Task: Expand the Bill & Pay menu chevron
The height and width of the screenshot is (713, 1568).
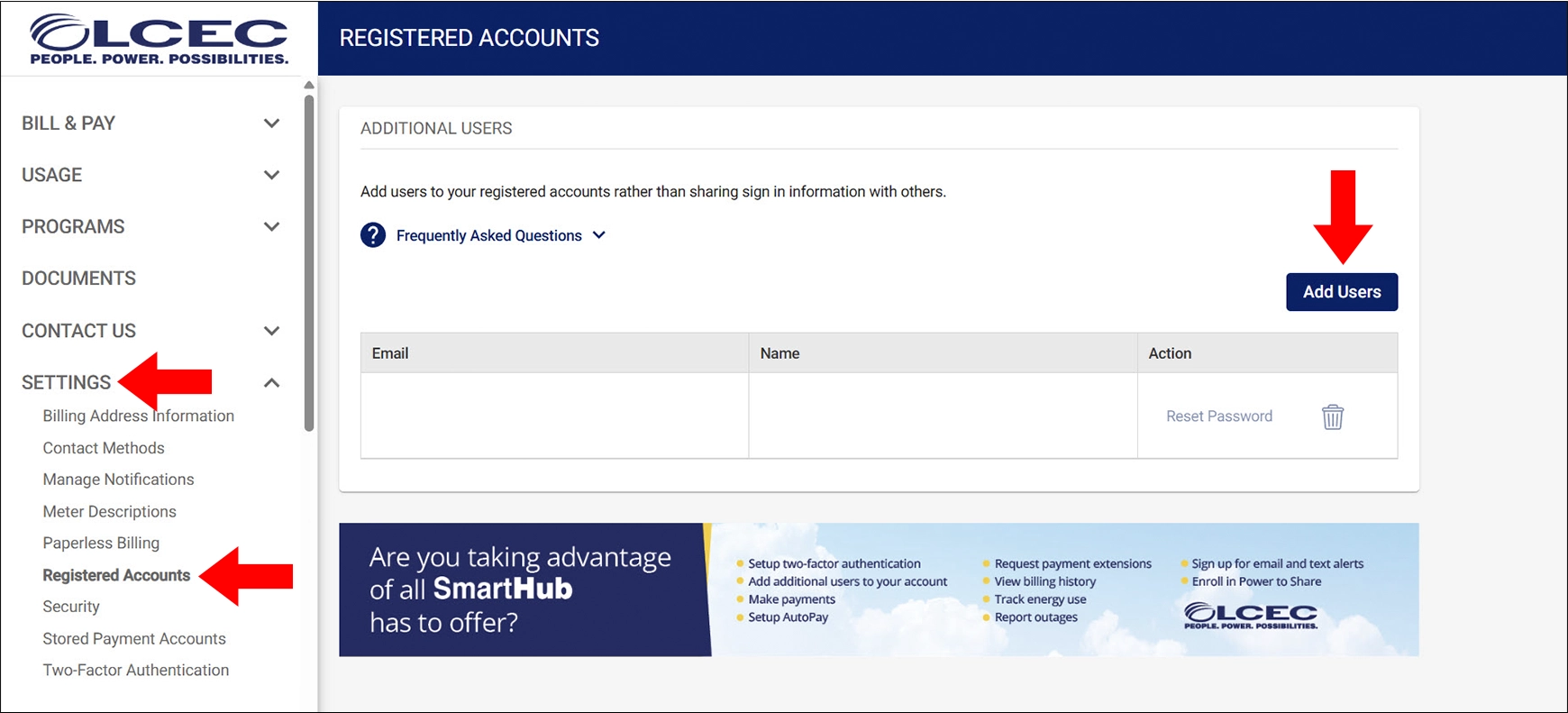Action: click(271, 123)
